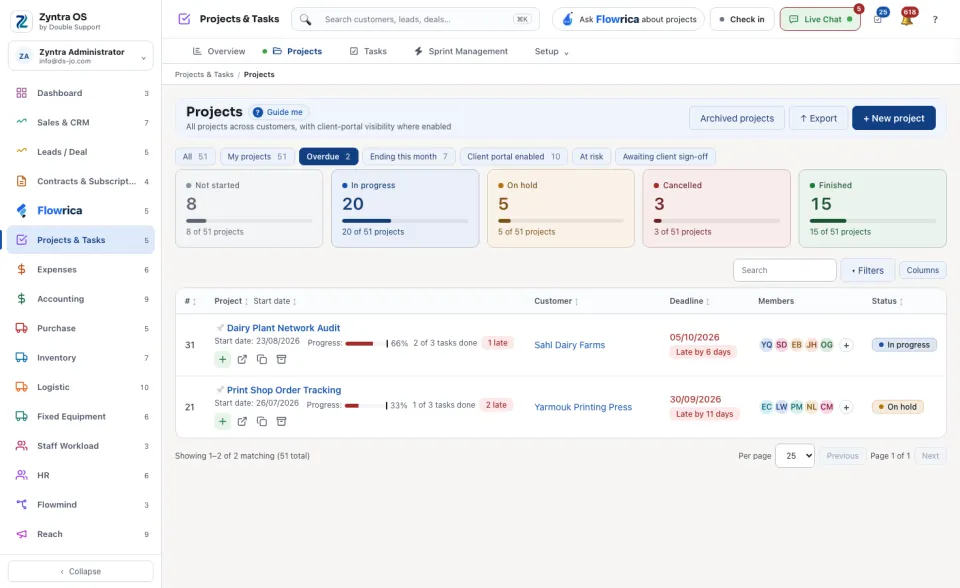Toggle the At risk filter chip
This screenshot has height=588, width=960.
click(x=591, y=157)
